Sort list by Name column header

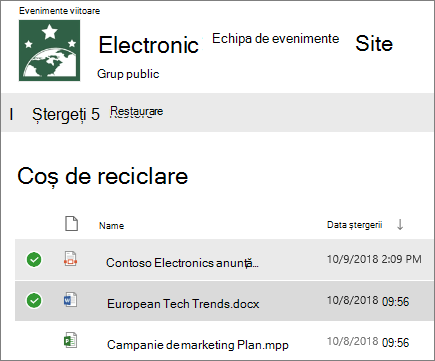point(111,226)
